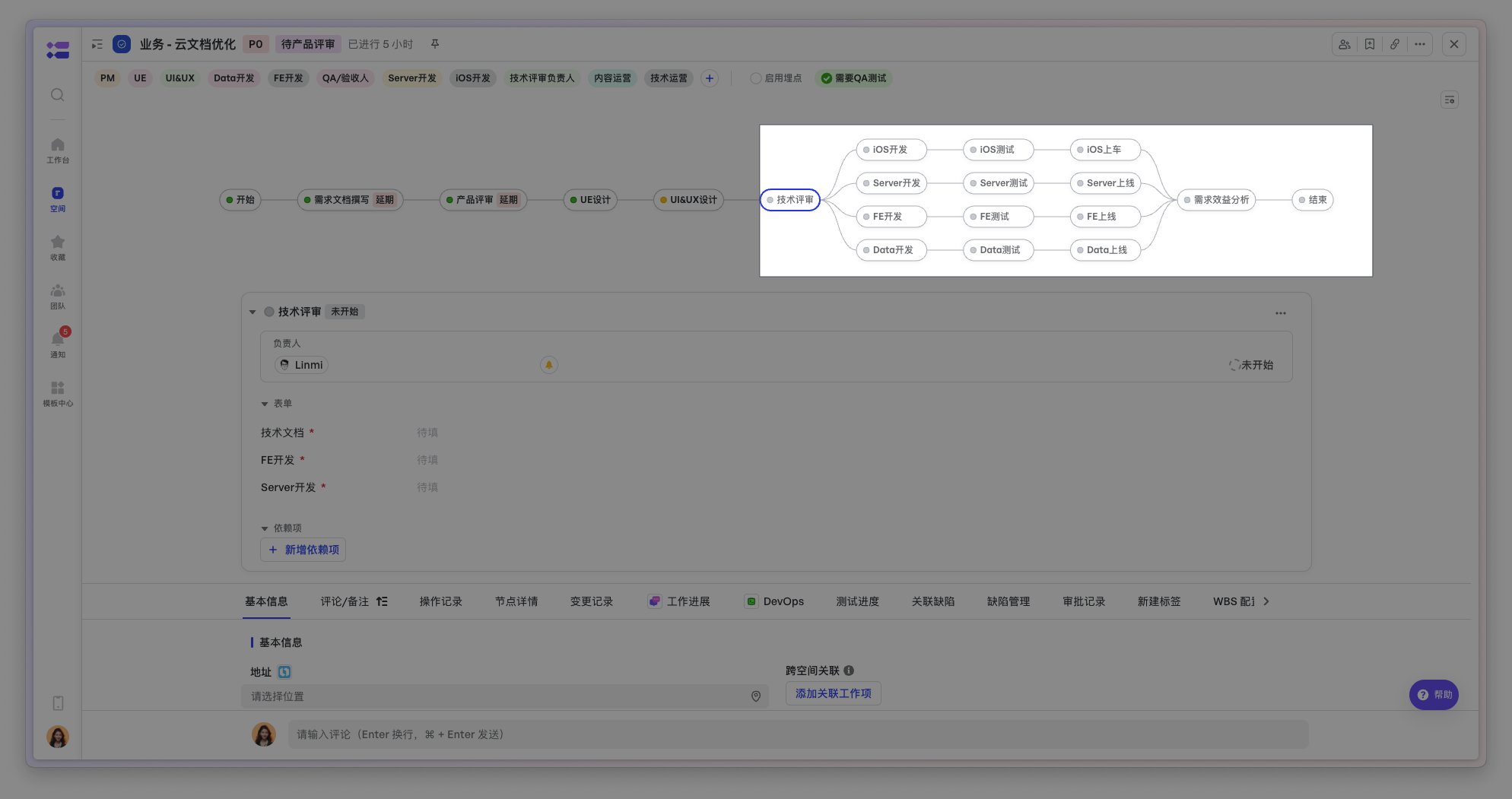Click the mobile device icon in sidebar
This screenshot has height=799, width=1512.
coord(58,703)
